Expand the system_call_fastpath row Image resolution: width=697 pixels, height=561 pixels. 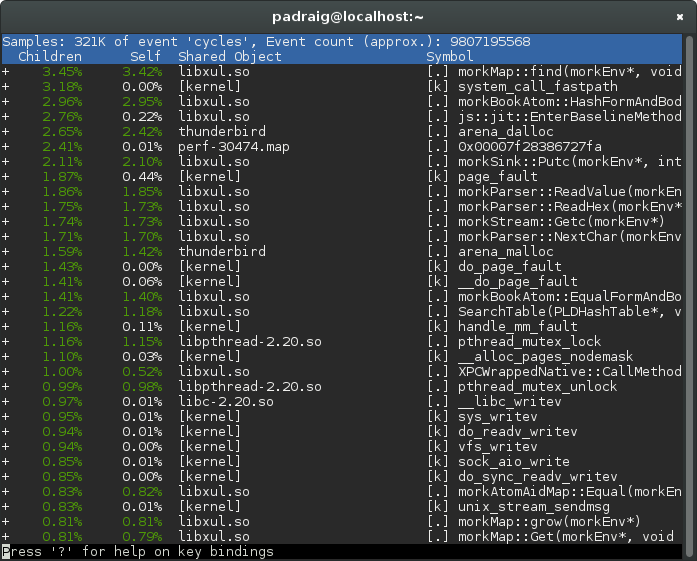pos(5,87)
